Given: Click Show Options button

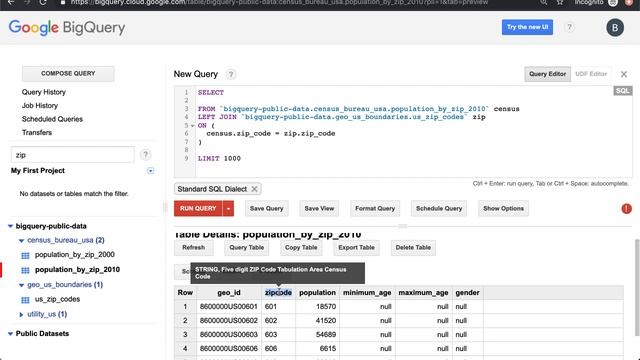Looking at the screenshot, I should [x=503, y=209].
